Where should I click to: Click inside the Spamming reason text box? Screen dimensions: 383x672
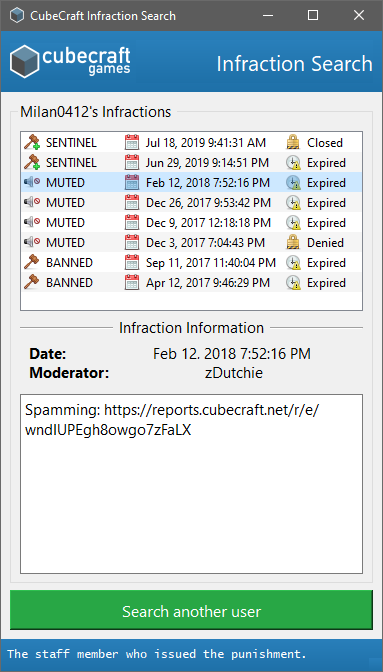tap(191, 484)
